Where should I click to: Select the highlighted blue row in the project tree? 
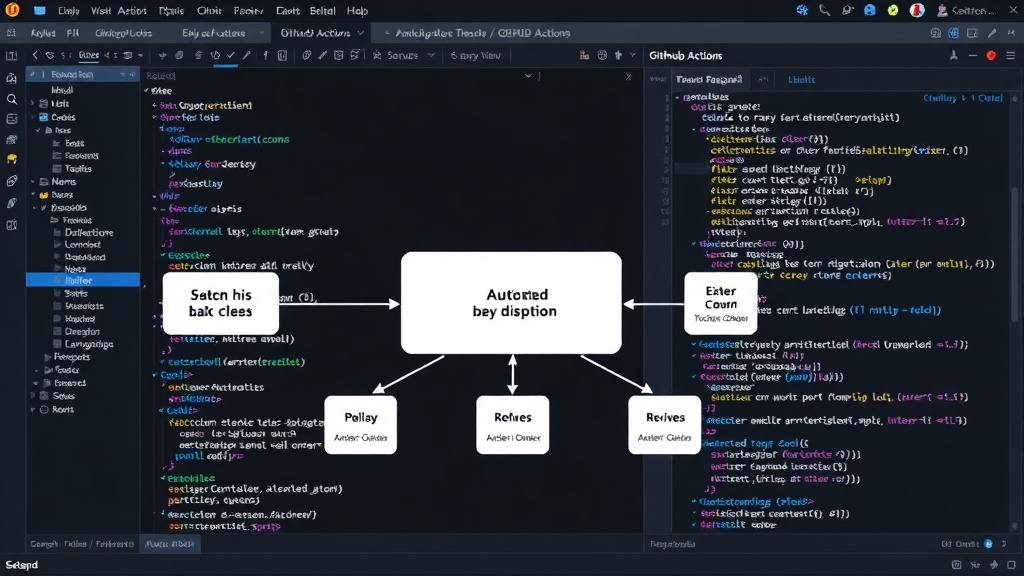pos(82,280)
